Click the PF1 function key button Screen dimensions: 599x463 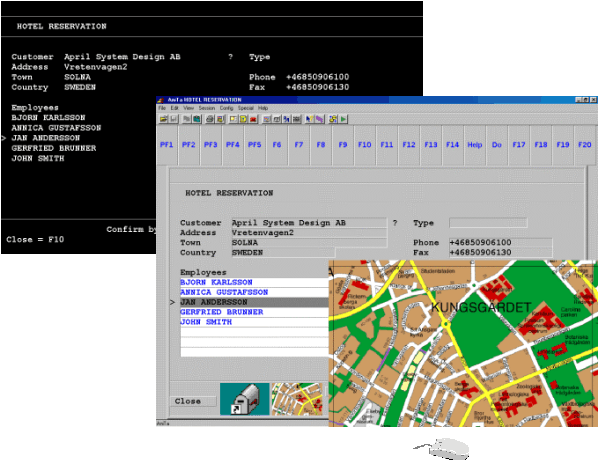point(167,145)
